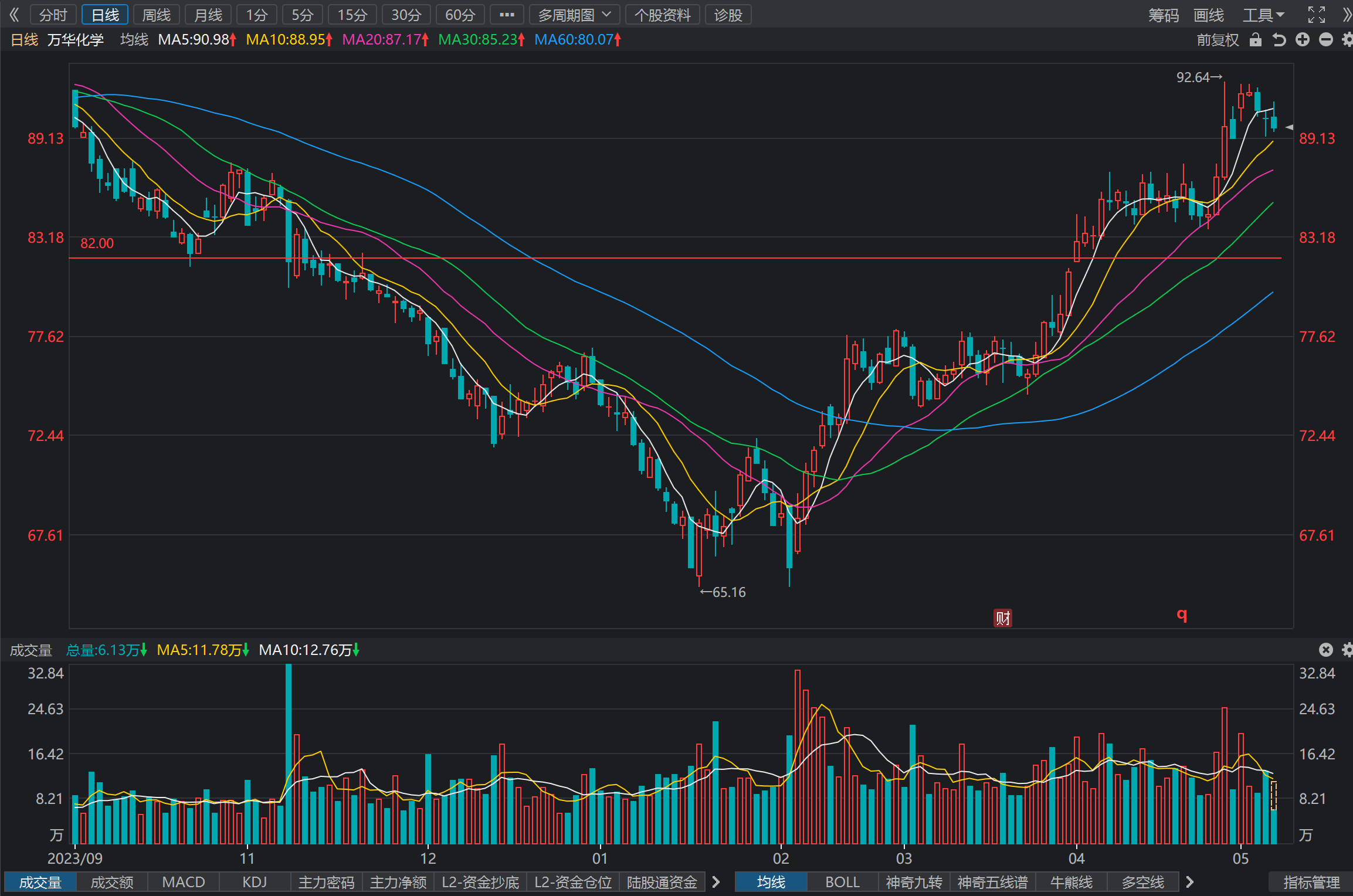Click the MA30:85.23 legend label
The width and height of the screenshot is (1353, 896).
pyautogui.click(x=481, y=40)
